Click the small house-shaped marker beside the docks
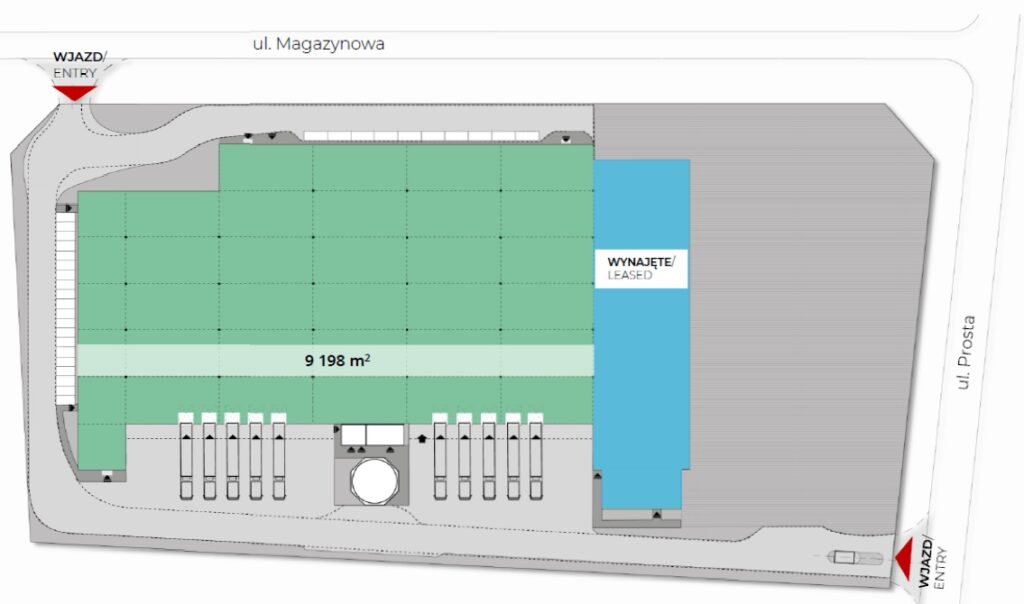This screenshot has height=604, width=1024. click(422, 439)
